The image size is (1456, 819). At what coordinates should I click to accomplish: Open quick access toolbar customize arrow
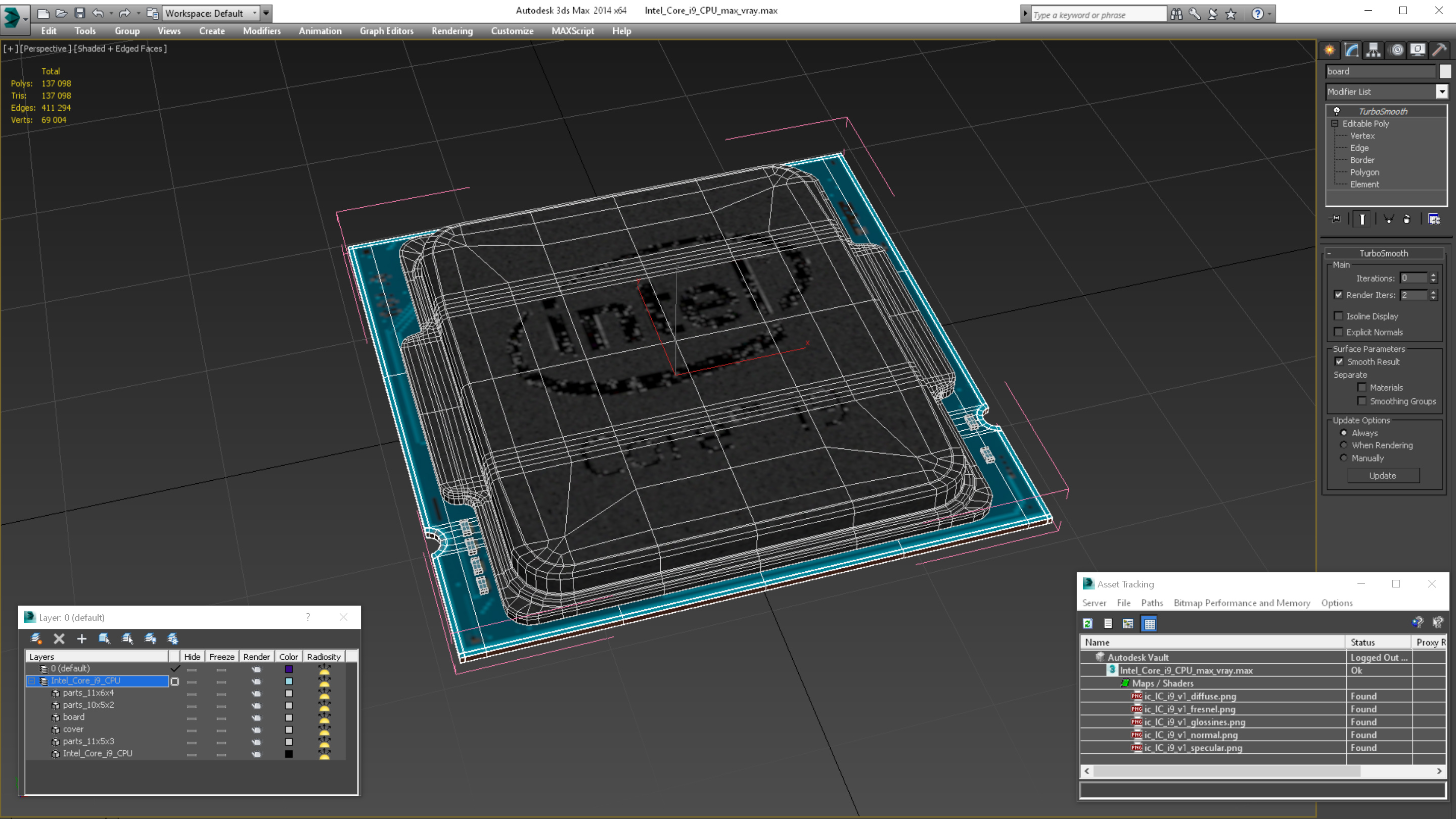click(x=266, y=13)
